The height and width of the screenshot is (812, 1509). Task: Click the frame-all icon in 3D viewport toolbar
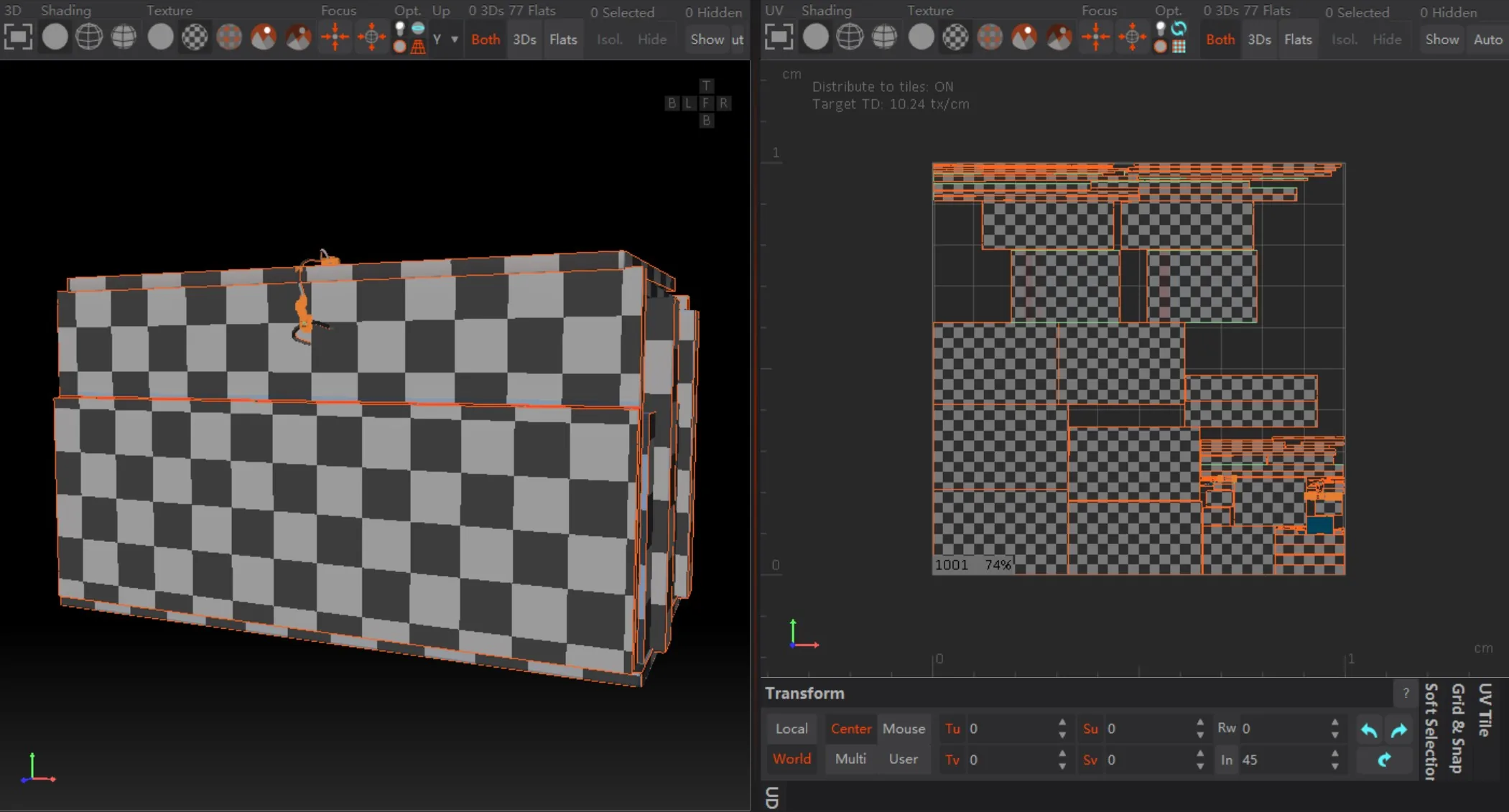pyautogui.click(x=18, y=37)
